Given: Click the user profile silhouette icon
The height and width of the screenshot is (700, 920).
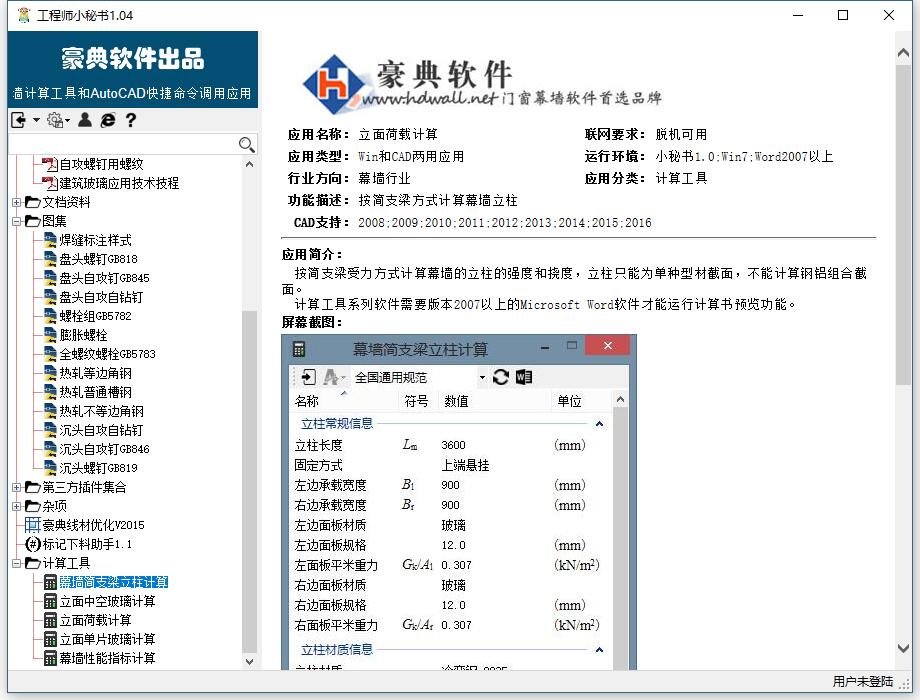Looking at the screenshot, I should tap(85, 120).
